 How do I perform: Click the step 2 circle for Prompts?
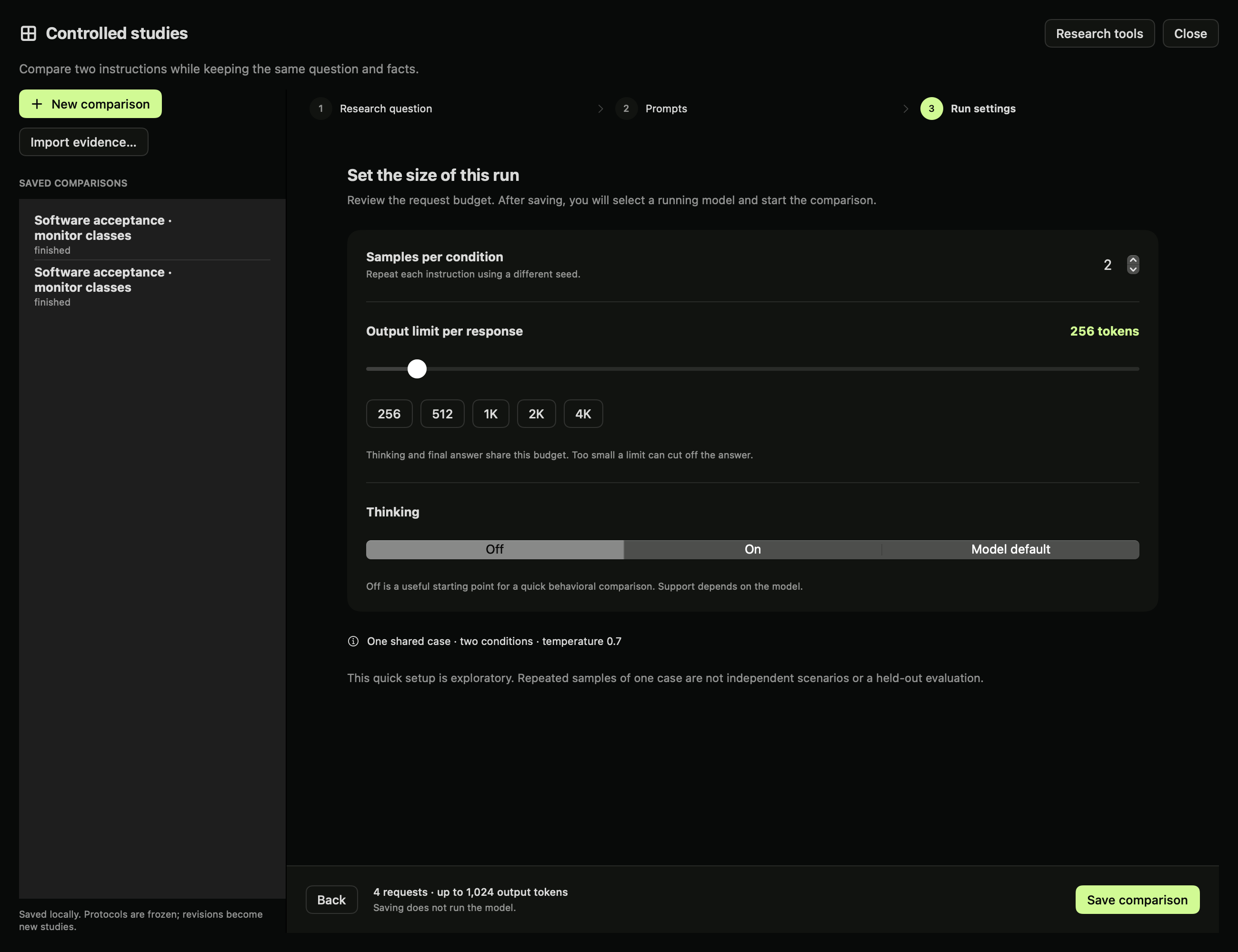(626, 108)
